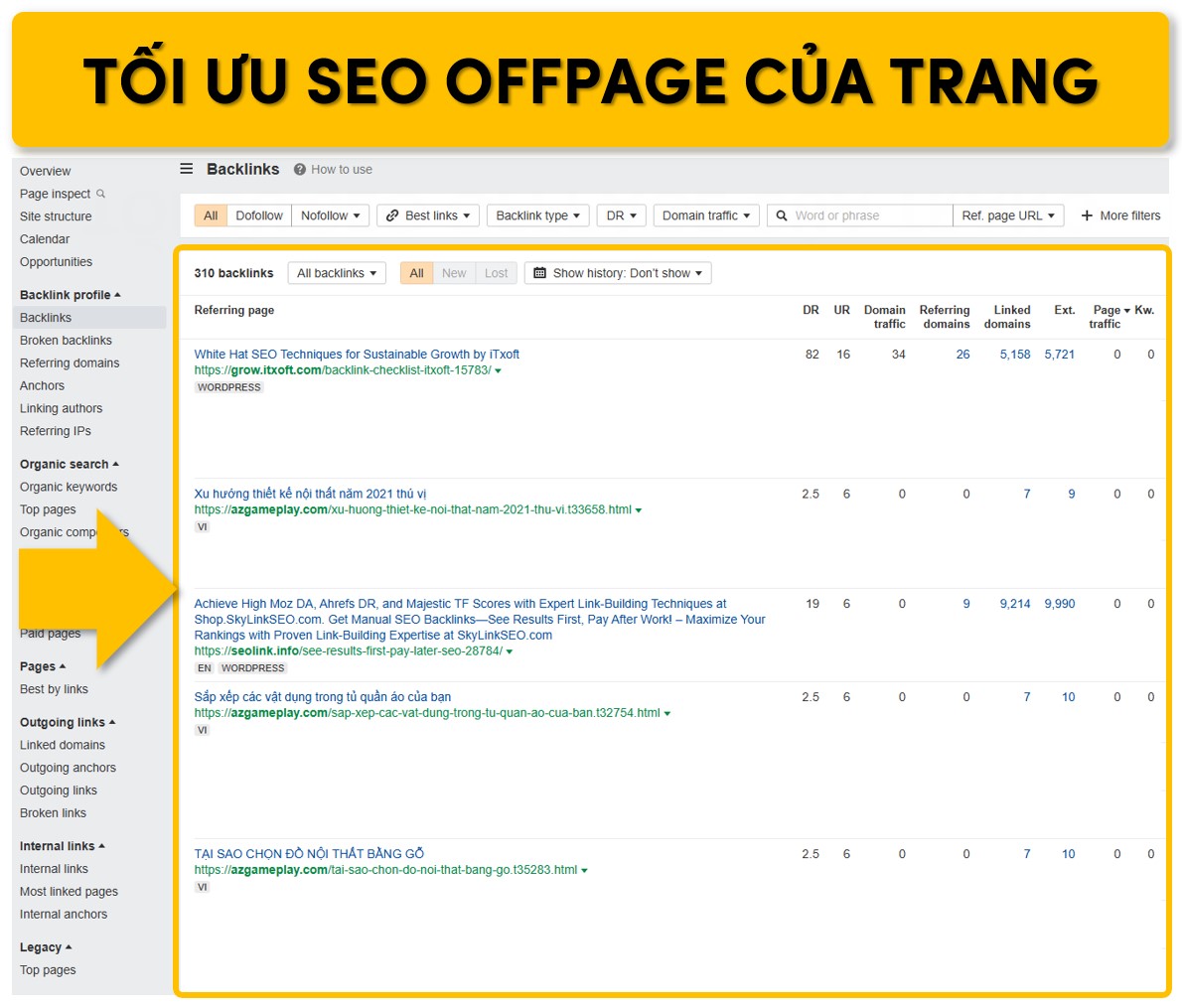Expand the tai-sao-chon-do-noi-that URL arrow
The width and height of the screenshot is (1182, 1008).
pyautogui.click(x=584, y=870)
